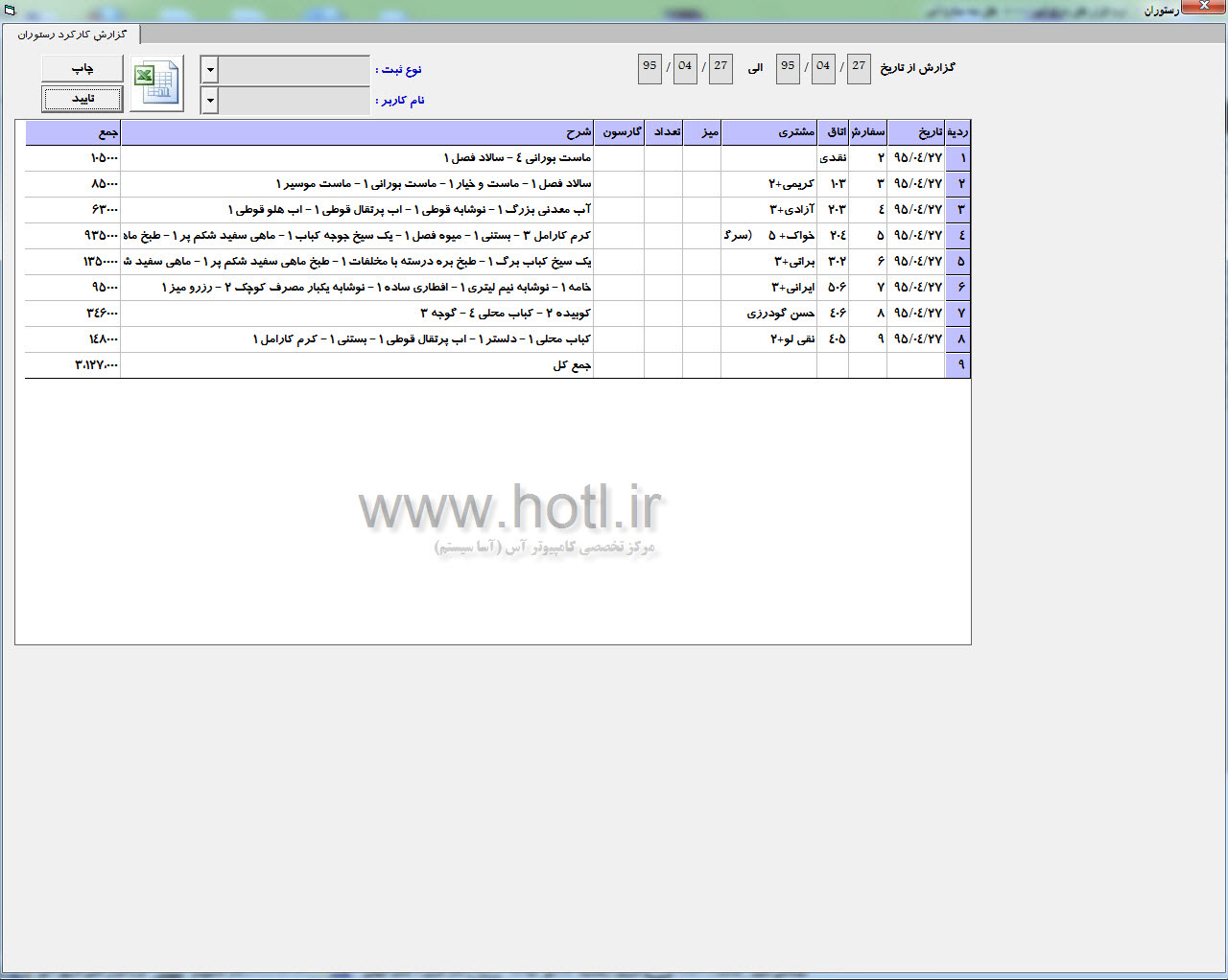Click the start date day field
This screenshot has height=980, width=1228.
pos(859,67)
